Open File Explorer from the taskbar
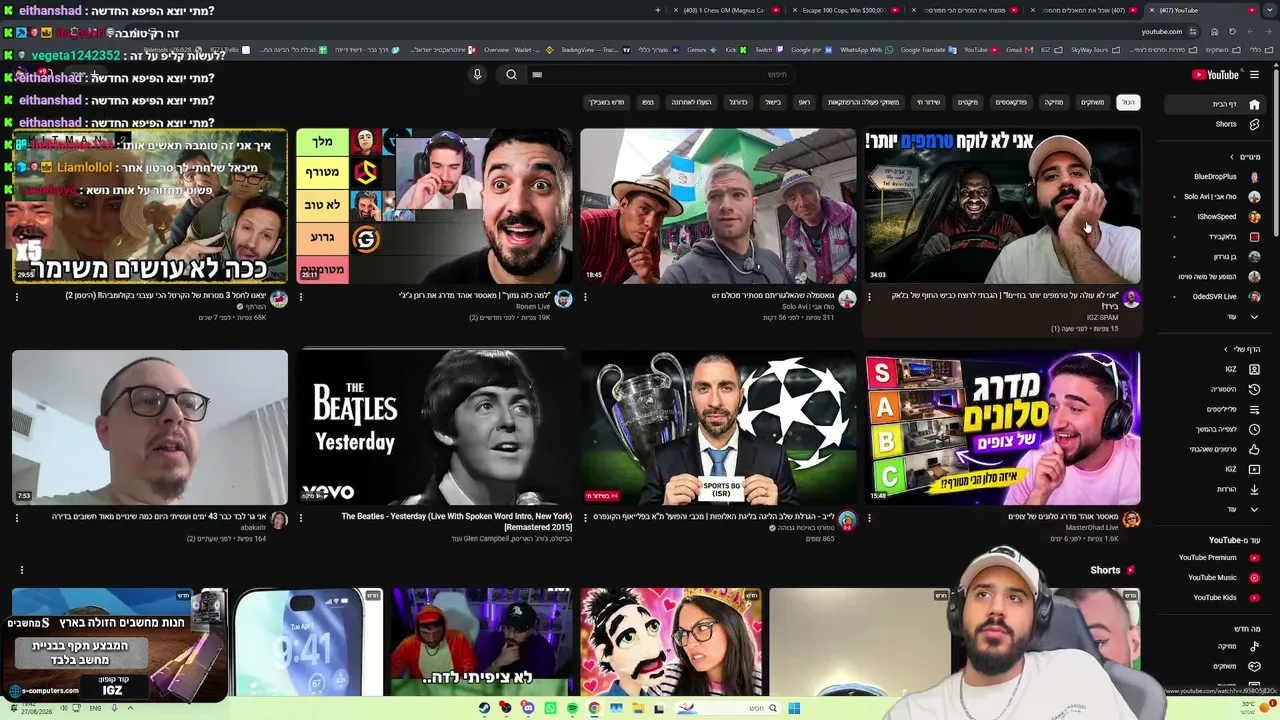This screenshot has height=720, width=1280. pyautogui.click(x=638, y=708)
